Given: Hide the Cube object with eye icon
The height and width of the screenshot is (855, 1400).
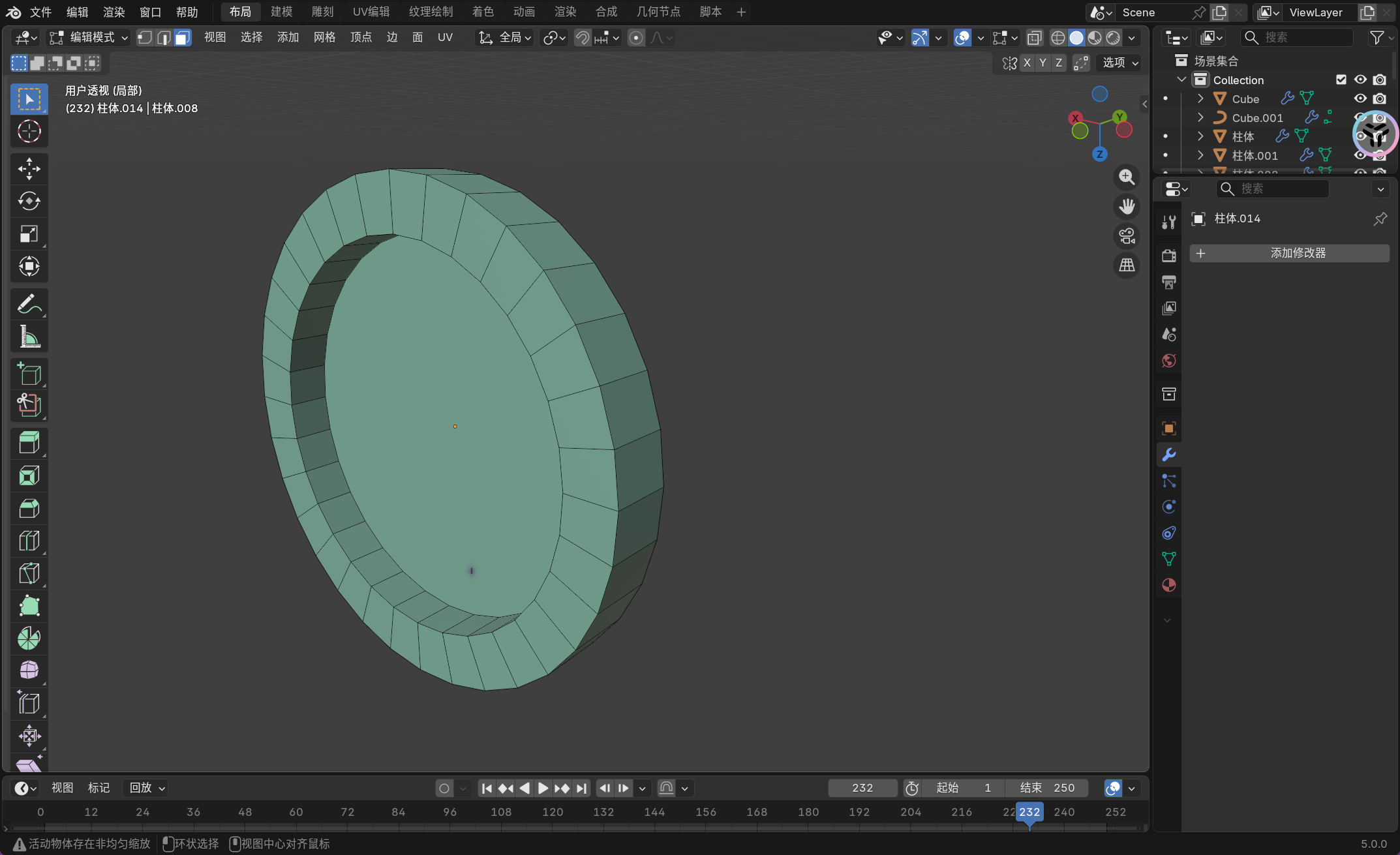Looking at the screenshot, I should tap(1360, 98).
